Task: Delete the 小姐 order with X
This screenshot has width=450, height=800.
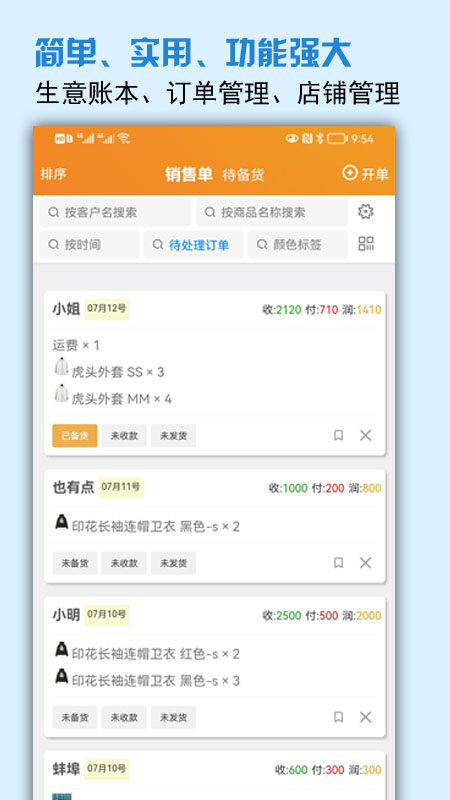Action: click(365, 435)
